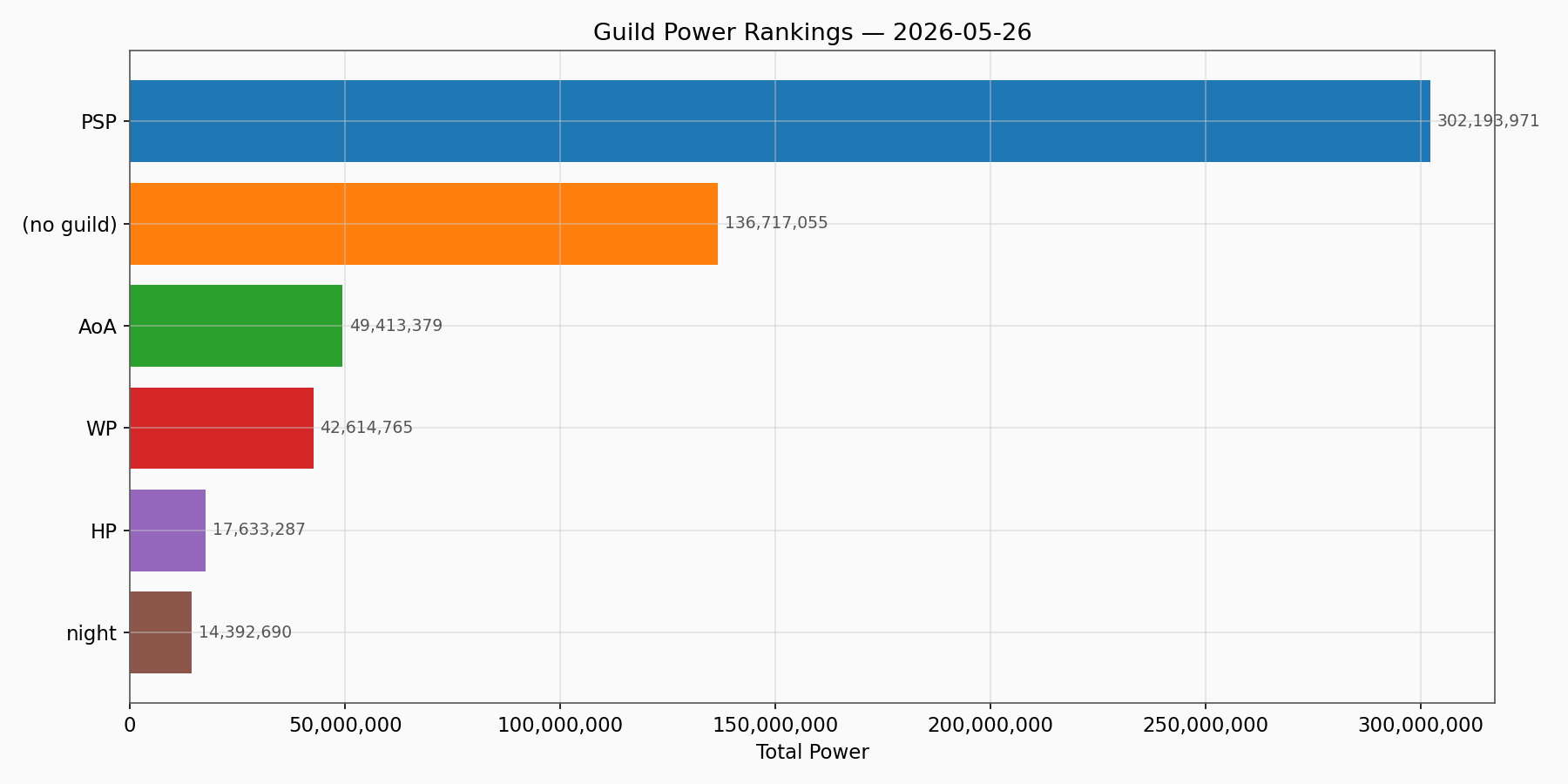The height and width of the screenshot is (784, 1568).
Task: Click the PSP y-axis label
Action: [x=98, y=123]
